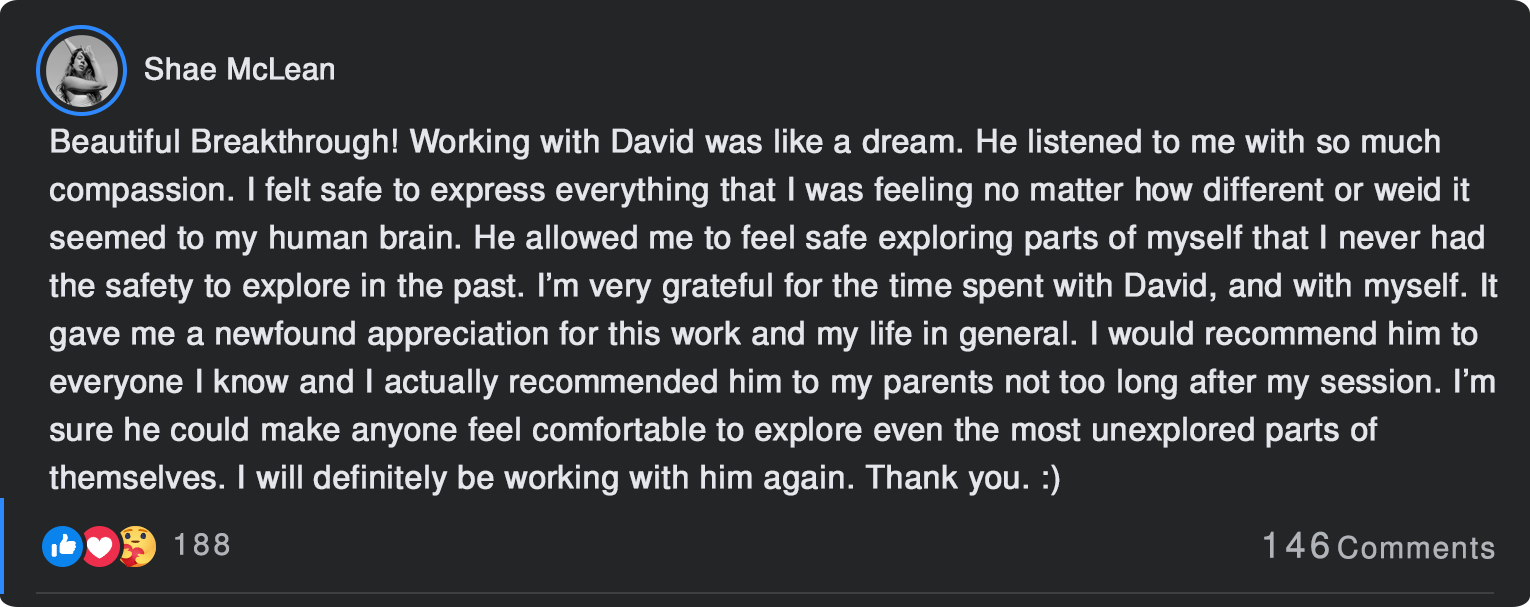This screenshot has height=607, width=1530.
Task: View the 188 reactions count
Action: [x=202, y=545]
